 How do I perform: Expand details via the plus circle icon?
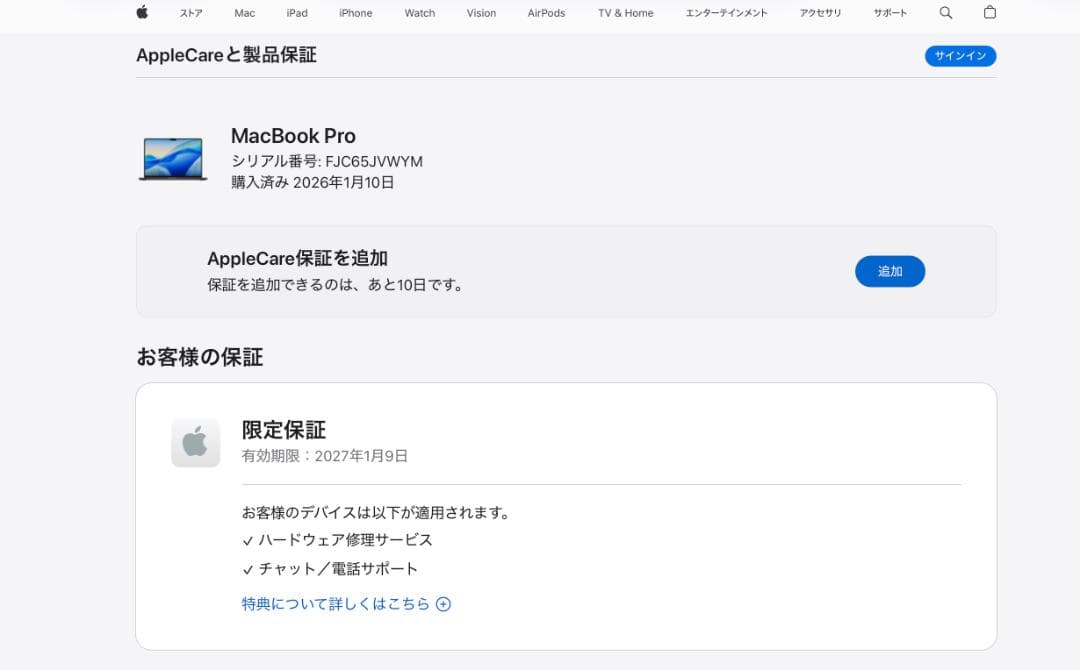tap(443, 604)
